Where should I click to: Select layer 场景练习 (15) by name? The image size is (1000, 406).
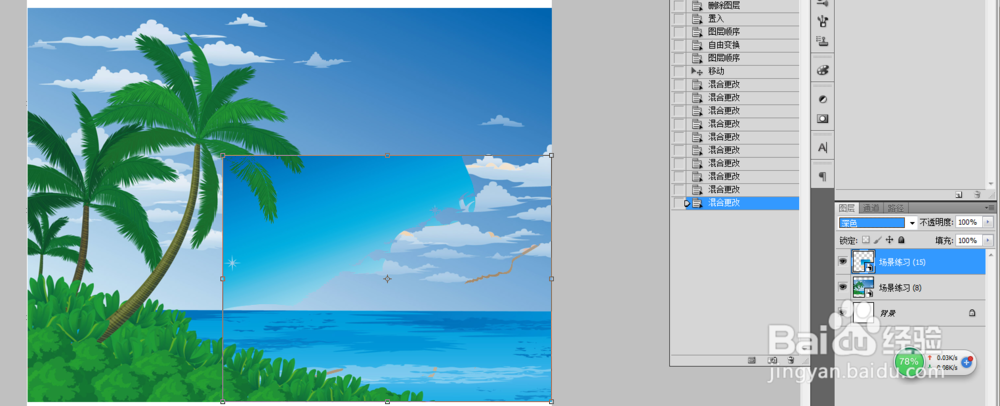coord(902,262)
